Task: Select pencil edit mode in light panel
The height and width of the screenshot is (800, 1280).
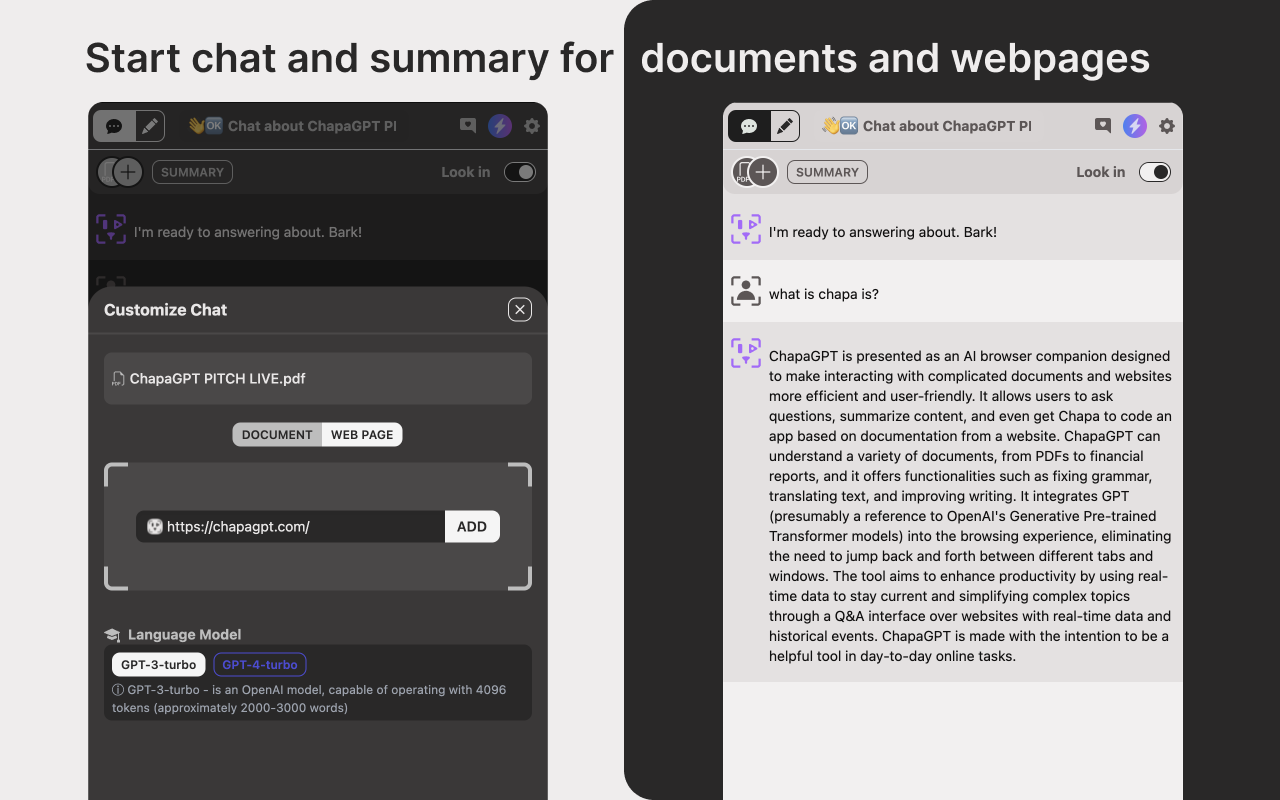Action: tap(785, 126)
